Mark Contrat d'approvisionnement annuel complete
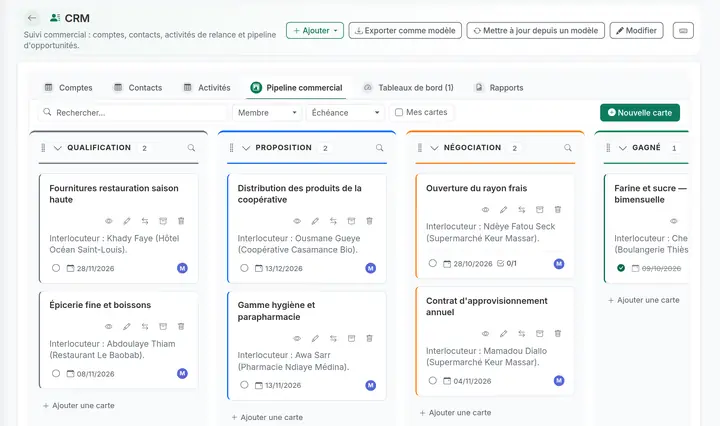720x426 pixels. [x=433, y=381]
